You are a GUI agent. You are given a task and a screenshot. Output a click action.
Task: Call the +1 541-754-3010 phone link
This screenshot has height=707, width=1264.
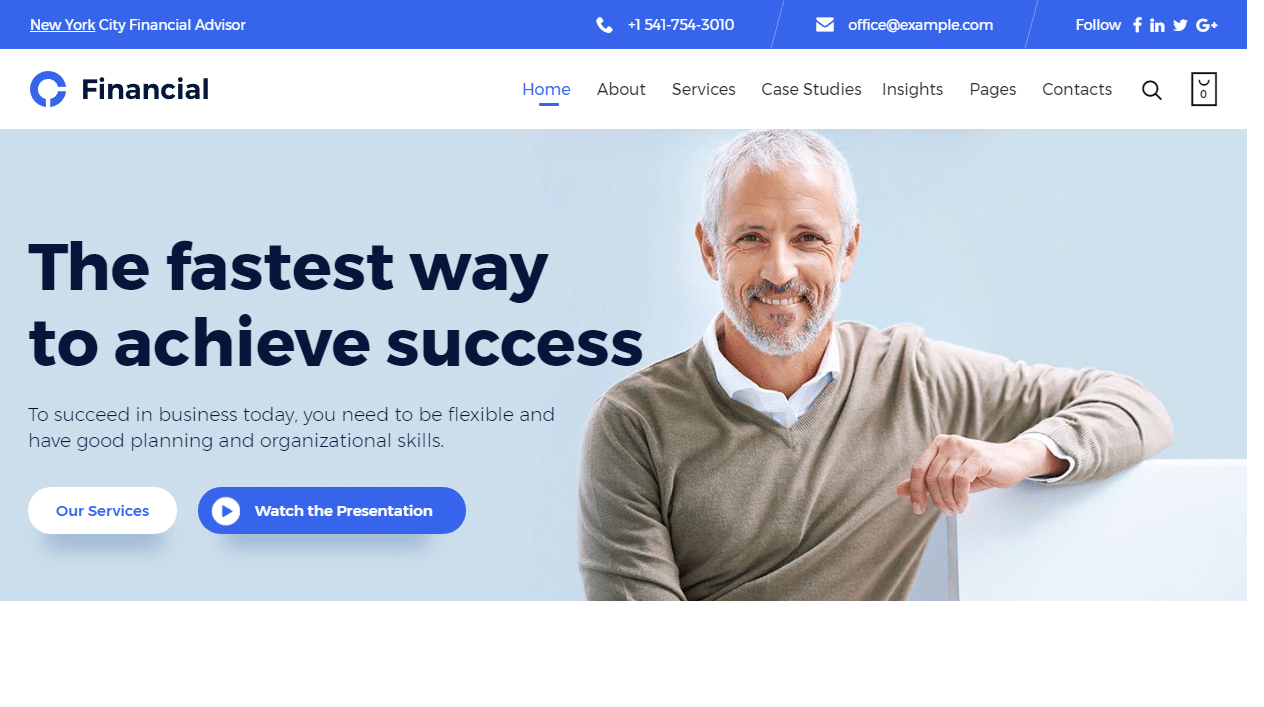click(681, 25)
